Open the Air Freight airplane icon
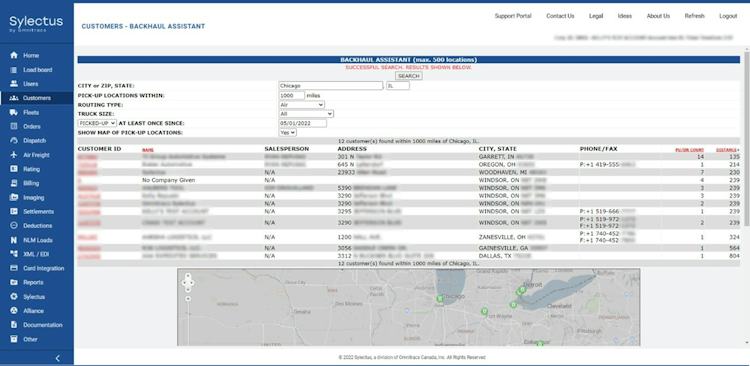 pos(14,155)
